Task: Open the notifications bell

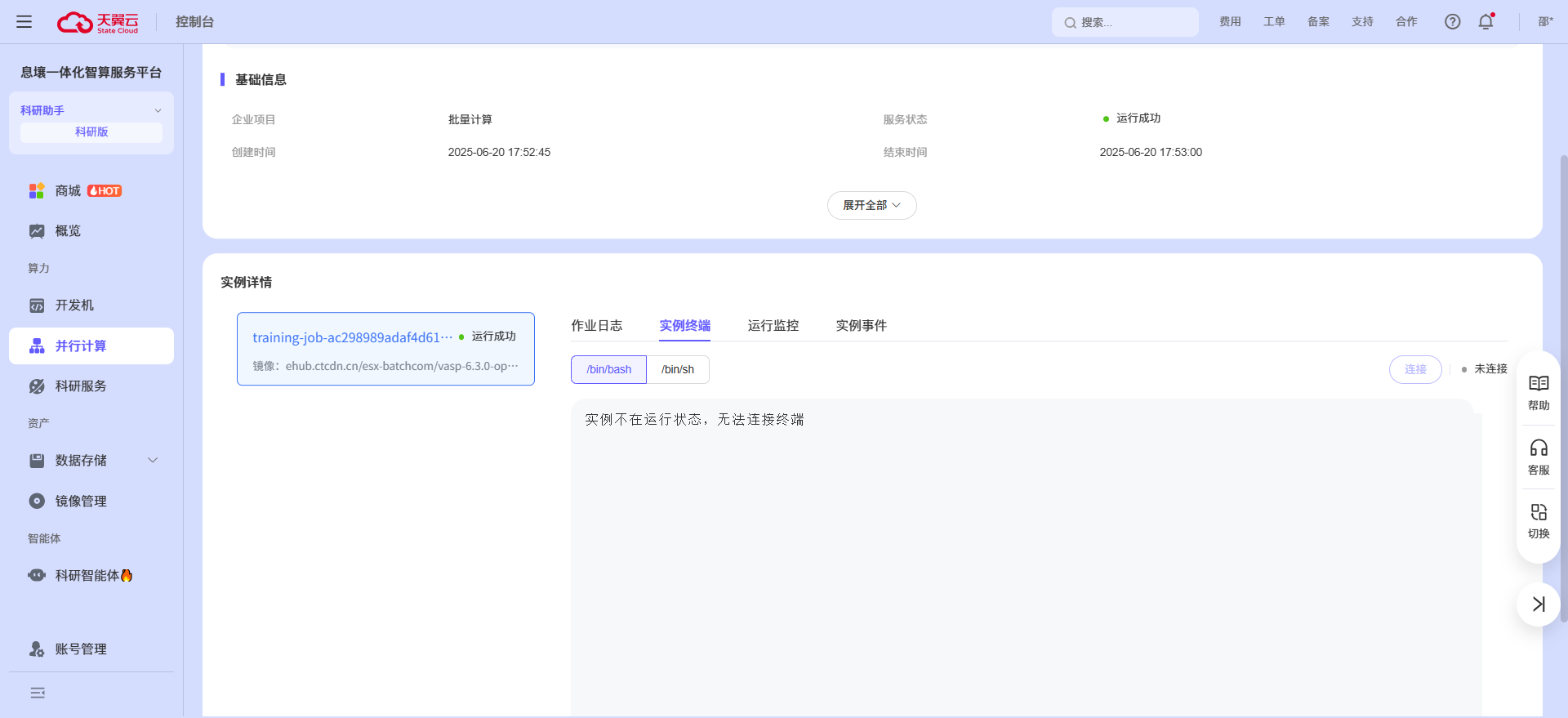Action: coord(1486,22)
